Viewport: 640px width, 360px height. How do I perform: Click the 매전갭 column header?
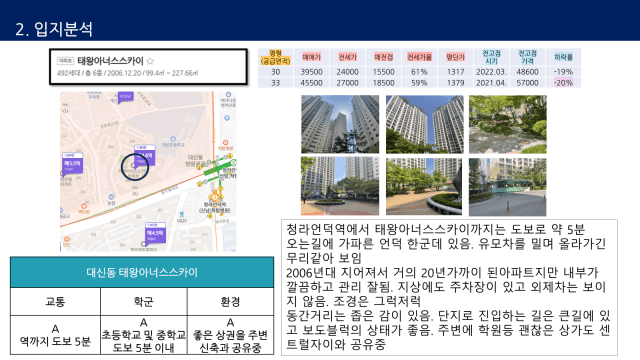click(x=383, y=58)
